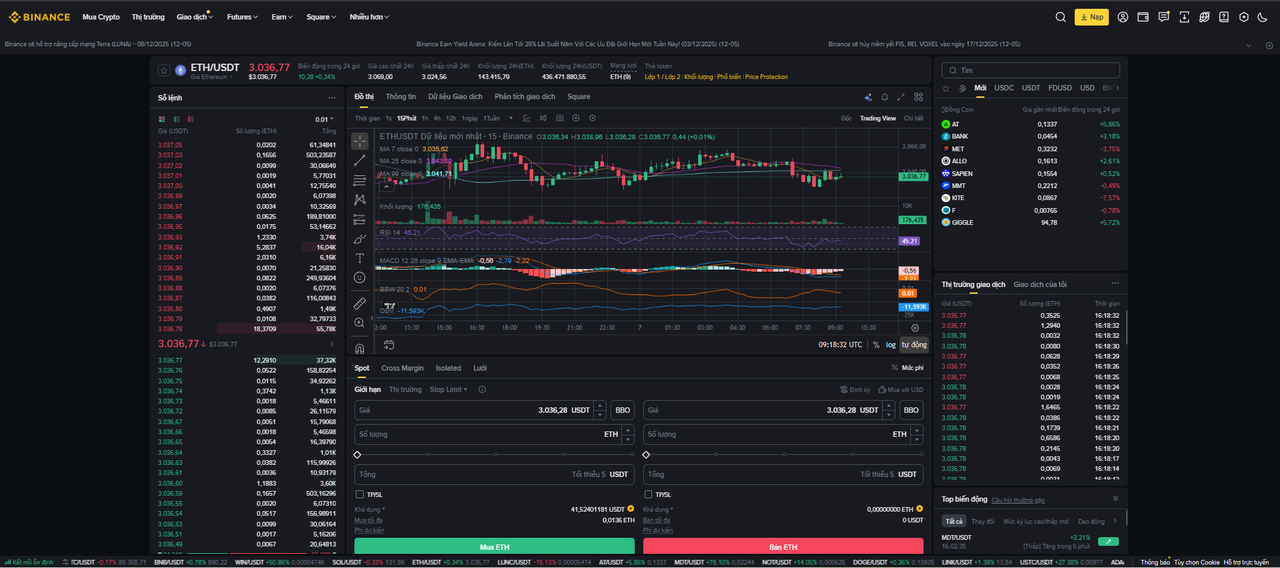Click the sell amount percentage slider handle

(646, 455)
